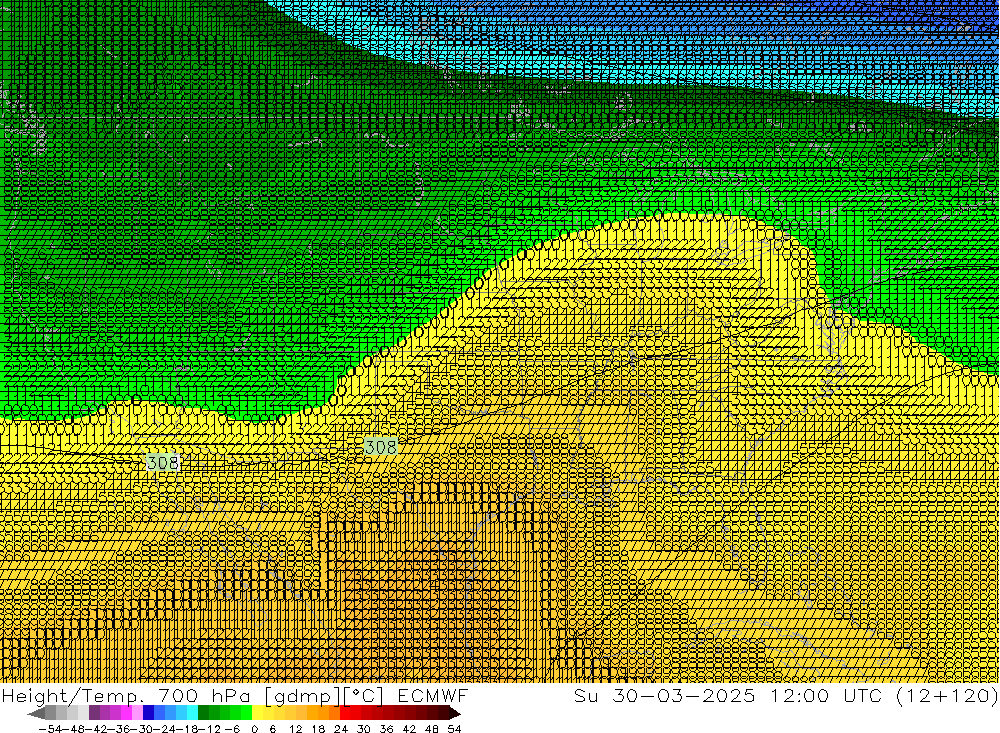Click the 'ECMWF' model name
Image resolution: width=1000 pixels, height=733 pixels.
coord(432,695)
